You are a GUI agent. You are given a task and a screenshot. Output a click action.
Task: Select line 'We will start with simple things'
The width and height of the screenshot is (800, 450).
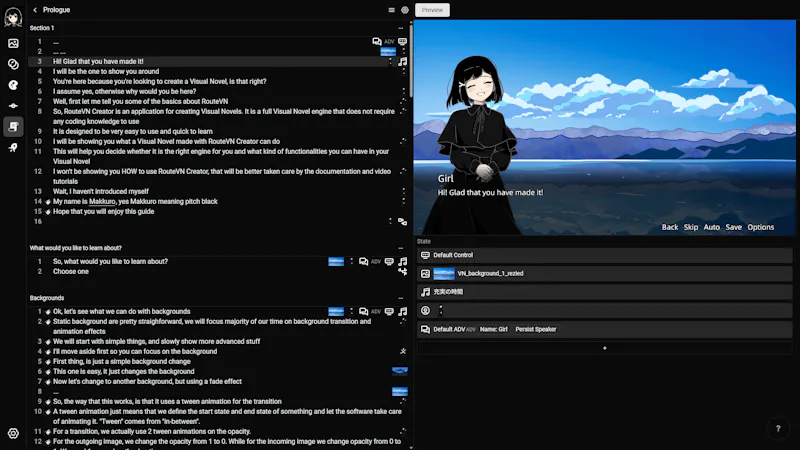coord(156,341)
